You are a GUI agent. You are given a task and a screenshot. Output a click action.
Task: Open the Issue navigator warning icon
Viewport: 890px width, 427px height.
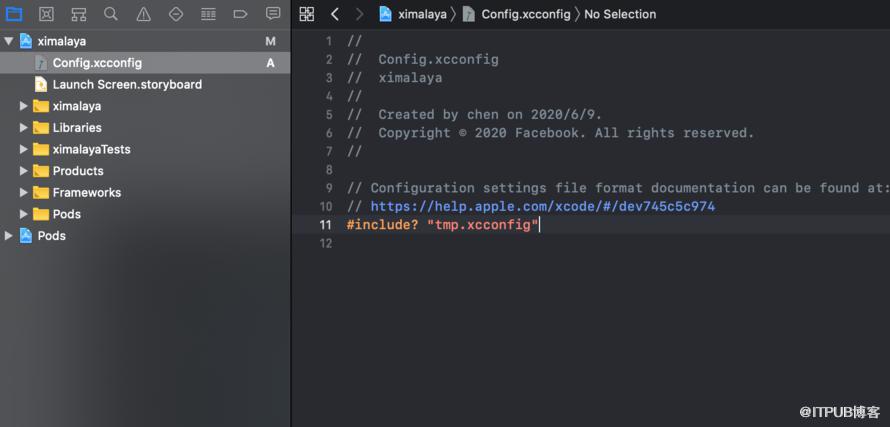click(144, 14)
